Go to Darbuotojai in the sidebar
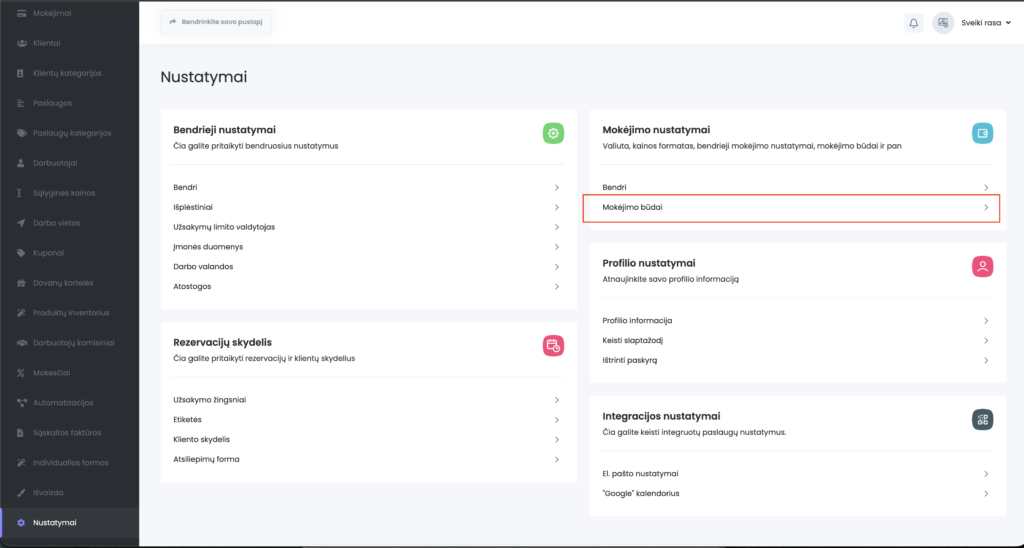 click(55, 163)
